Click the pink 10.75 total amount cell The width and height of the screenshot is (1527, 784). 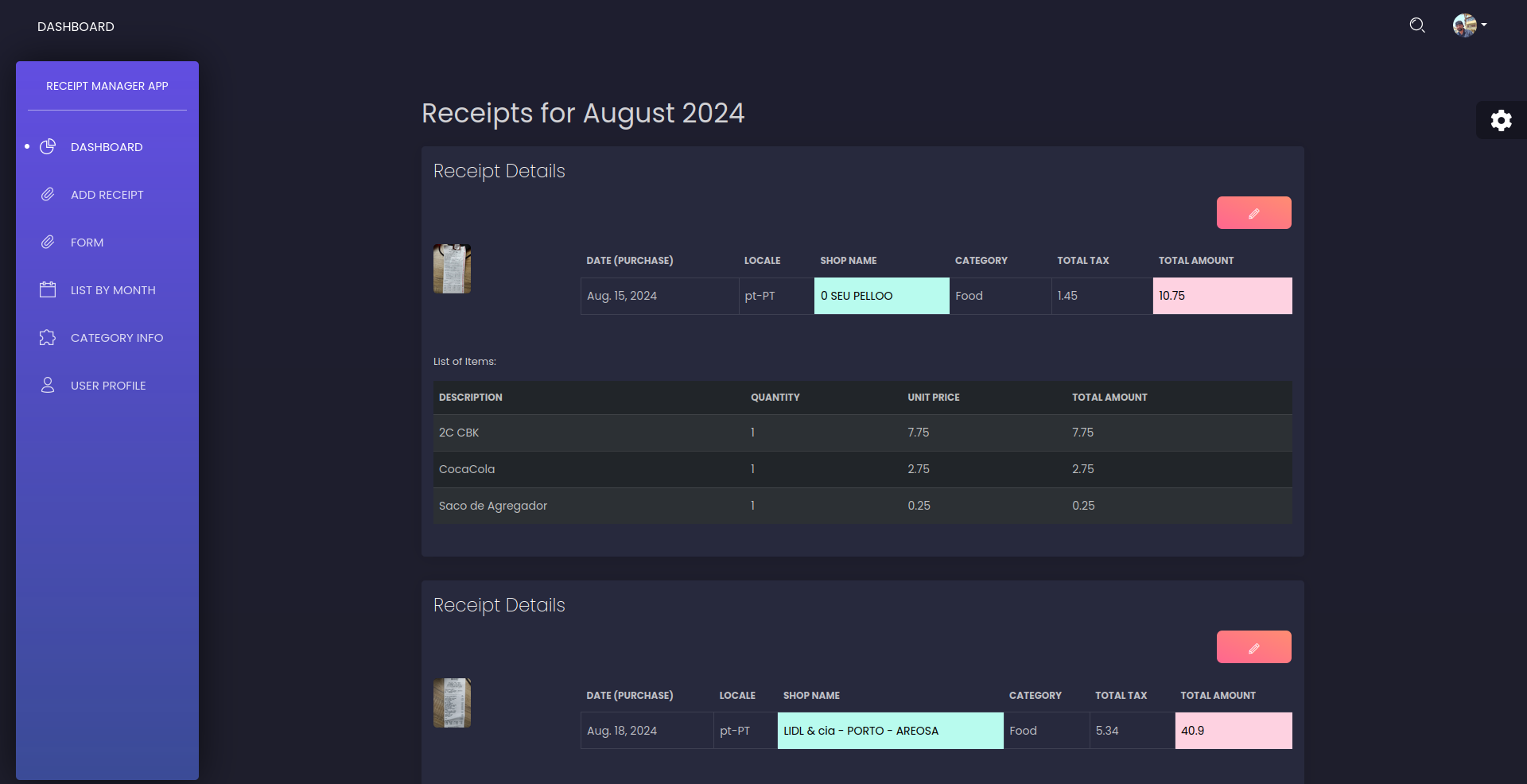click(1222, 296)
